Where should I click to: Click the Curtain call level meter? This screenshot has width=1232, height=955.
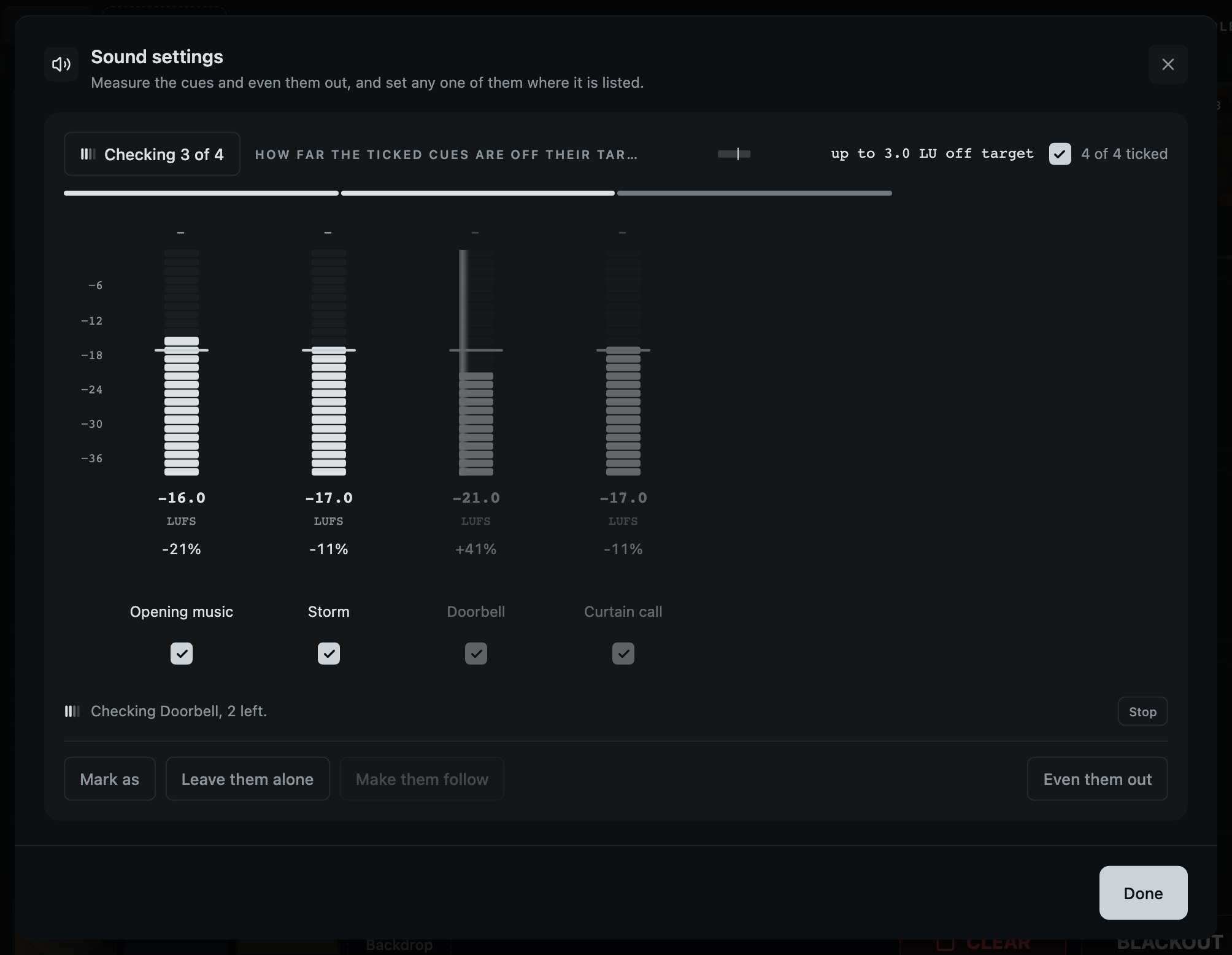point(623,362)
